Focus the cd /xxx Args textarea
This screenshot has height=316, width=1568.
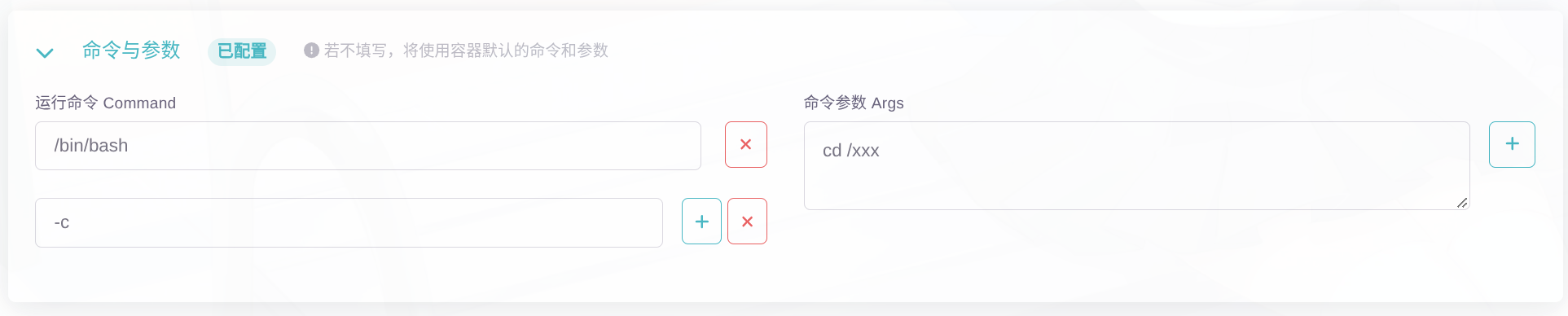(1137, 165)
